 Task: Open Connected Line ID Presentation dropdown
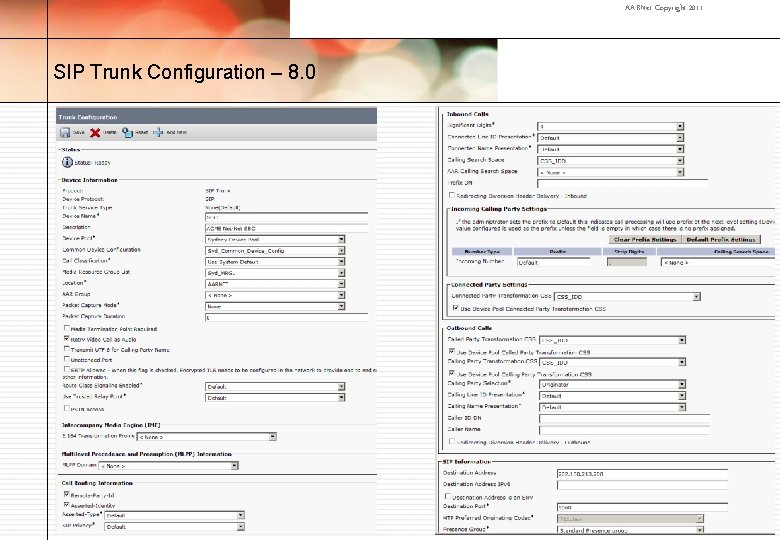[611, 138]
